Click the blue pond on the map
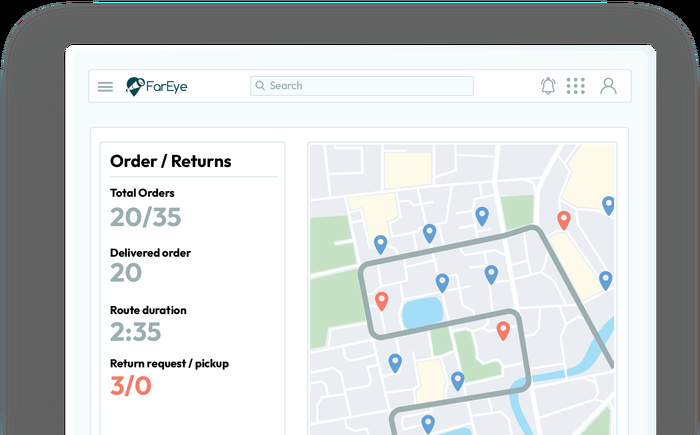 click(422, 313)
